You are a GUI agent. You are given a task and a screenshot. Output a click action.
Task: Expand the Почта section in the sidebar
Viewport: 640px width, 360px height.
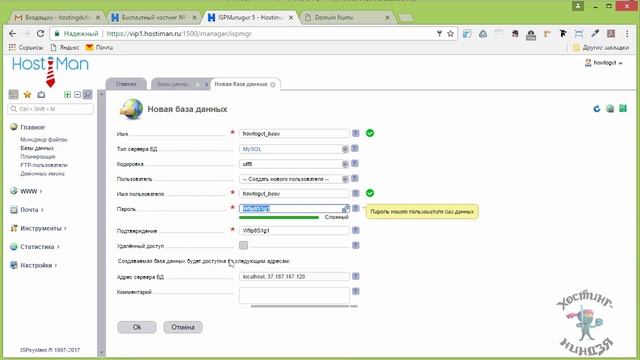point(27,209)
